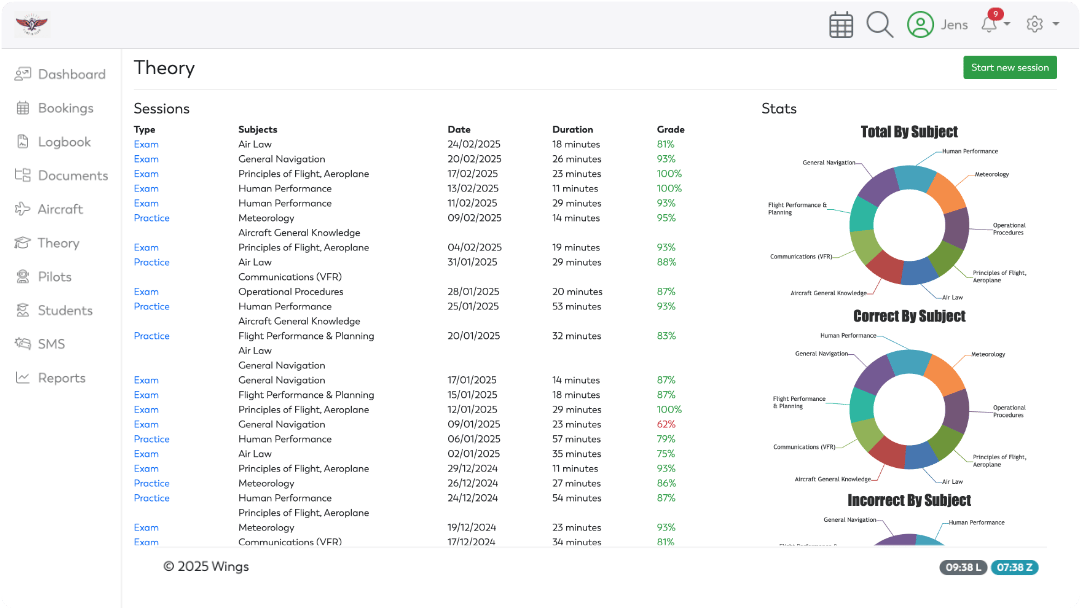The width and height of the screenshot is (1080, 608).
Task: Open the Documents sidebar item
Action: 72,175
